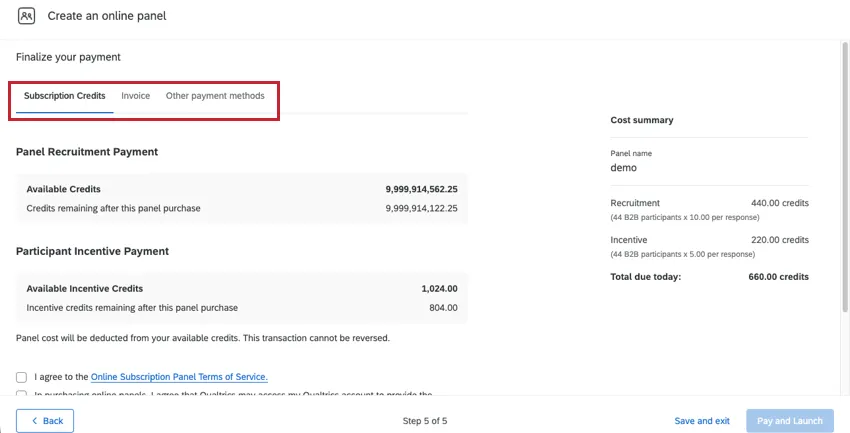This screenshot has height=433, width=850.
Task: Click the 'Step 5 of 5' indicator
Action: tap(425, 421)
